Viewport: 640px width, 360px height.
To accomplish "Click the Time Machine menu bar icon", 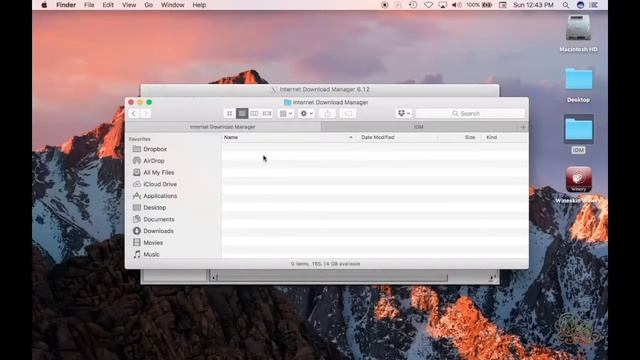I will 413,5.
